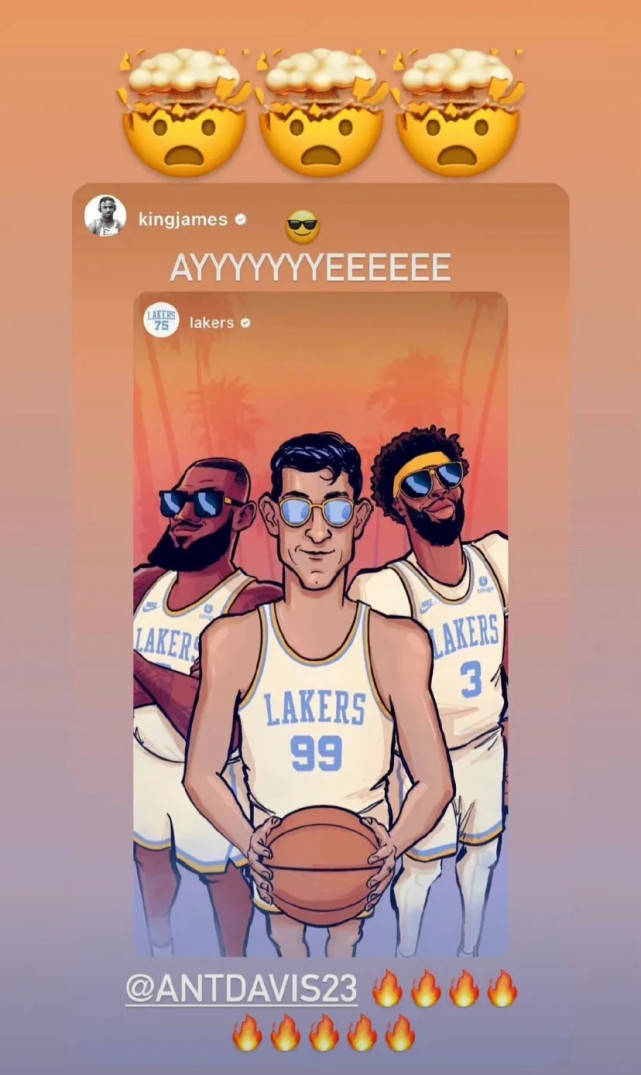Tap the kingjames username

click(x=183, y=219)
